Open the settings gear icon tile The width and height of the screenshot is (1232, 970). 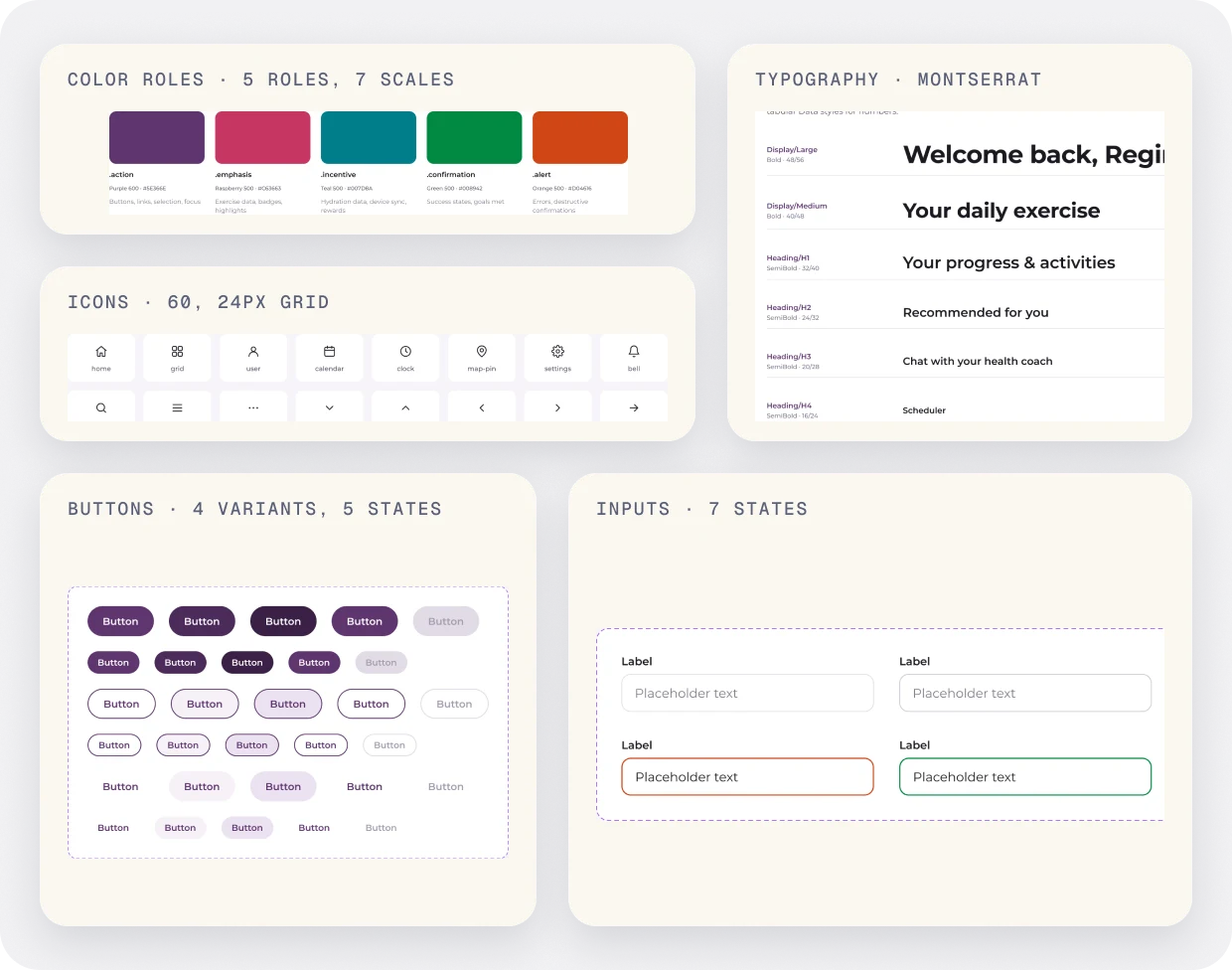tap(558, 358)
